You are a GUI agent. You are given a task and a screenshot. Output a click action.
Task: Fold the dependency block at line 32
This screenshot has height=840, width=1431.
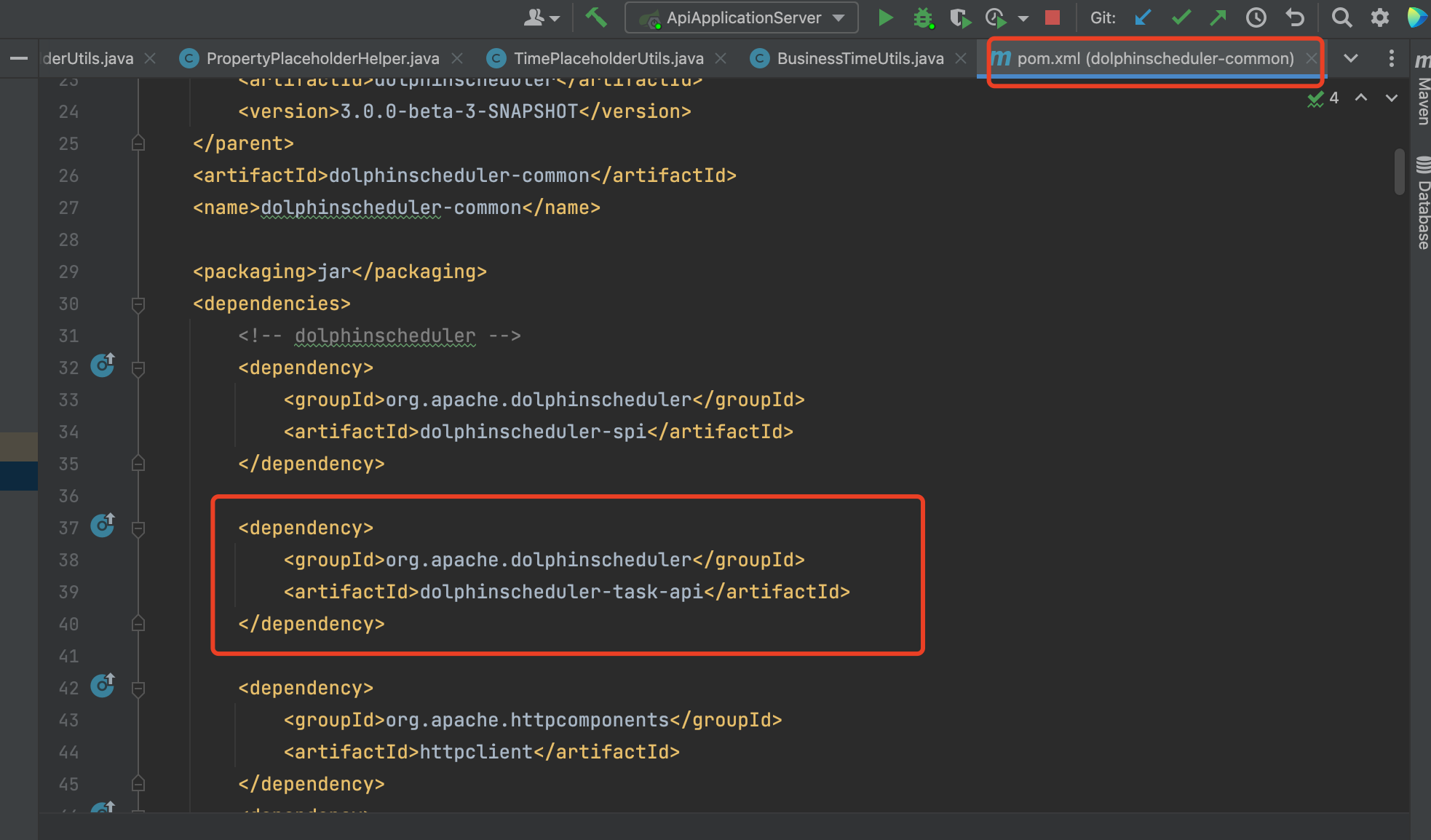point(138,368)
